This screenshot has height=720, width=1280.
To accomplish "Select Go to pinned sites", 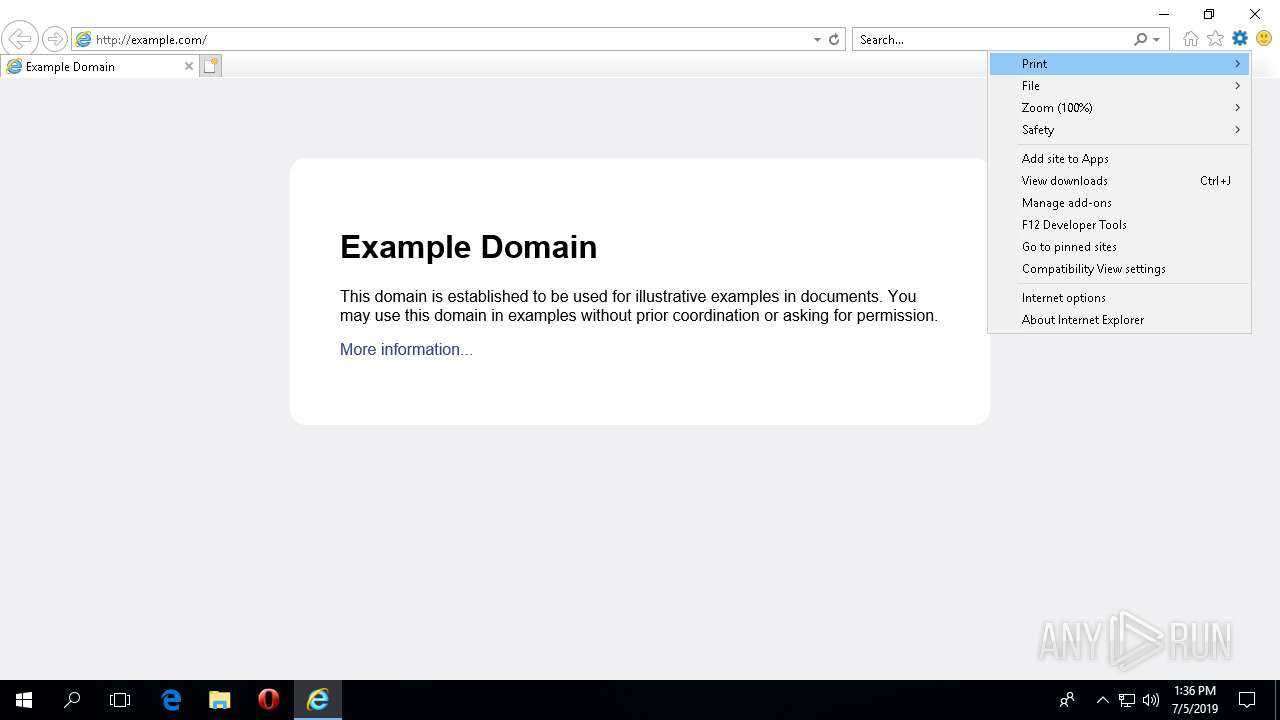I will [x=1119, y=247].
